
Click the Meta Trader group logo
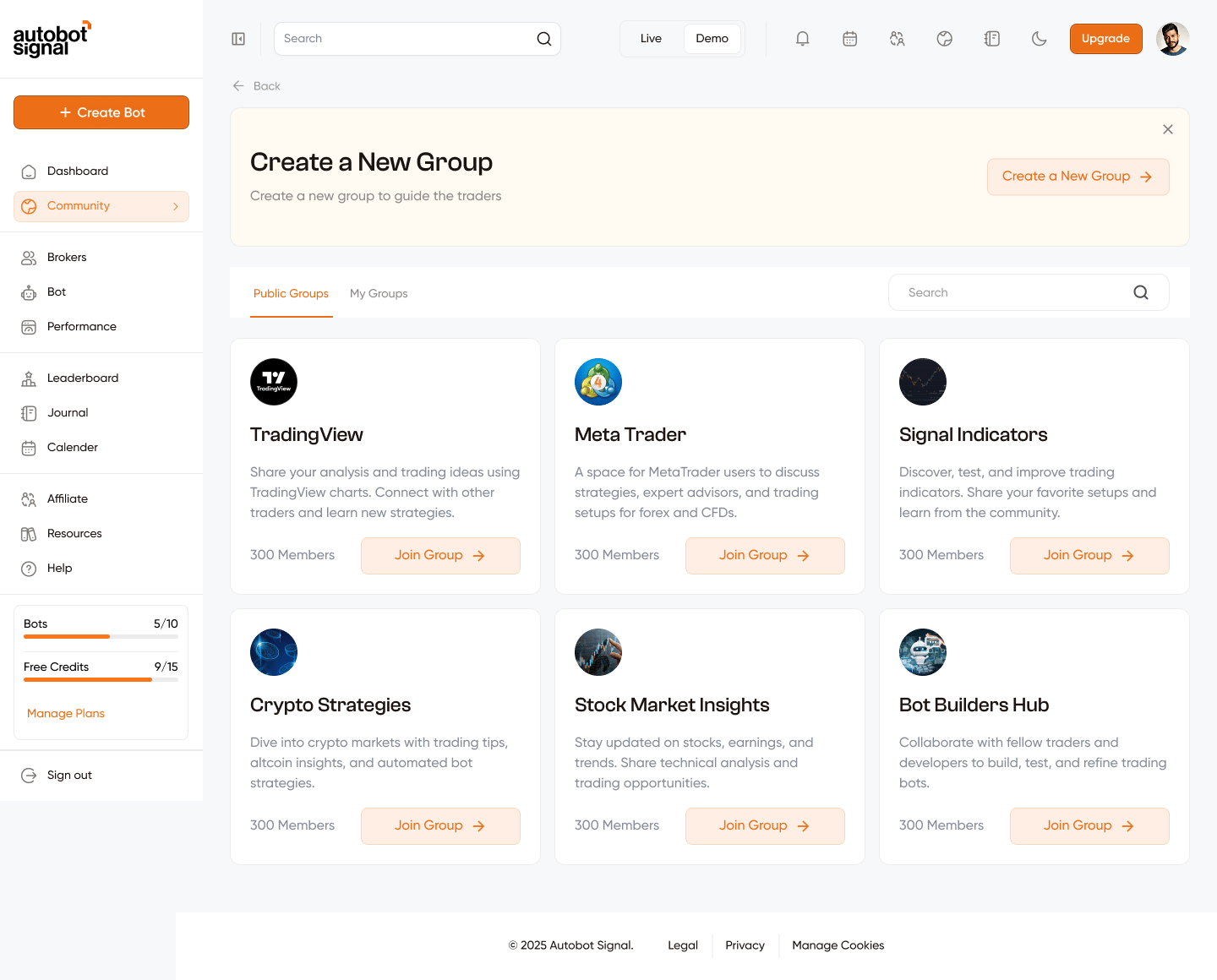click(598, 382)
